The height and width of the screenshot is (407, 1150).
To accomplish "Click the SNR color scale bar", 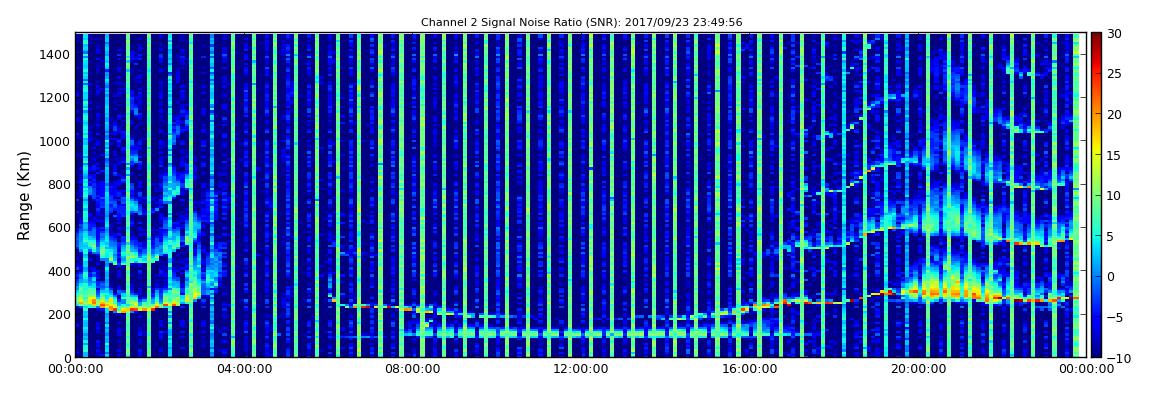I will (x=1096, y=195).
